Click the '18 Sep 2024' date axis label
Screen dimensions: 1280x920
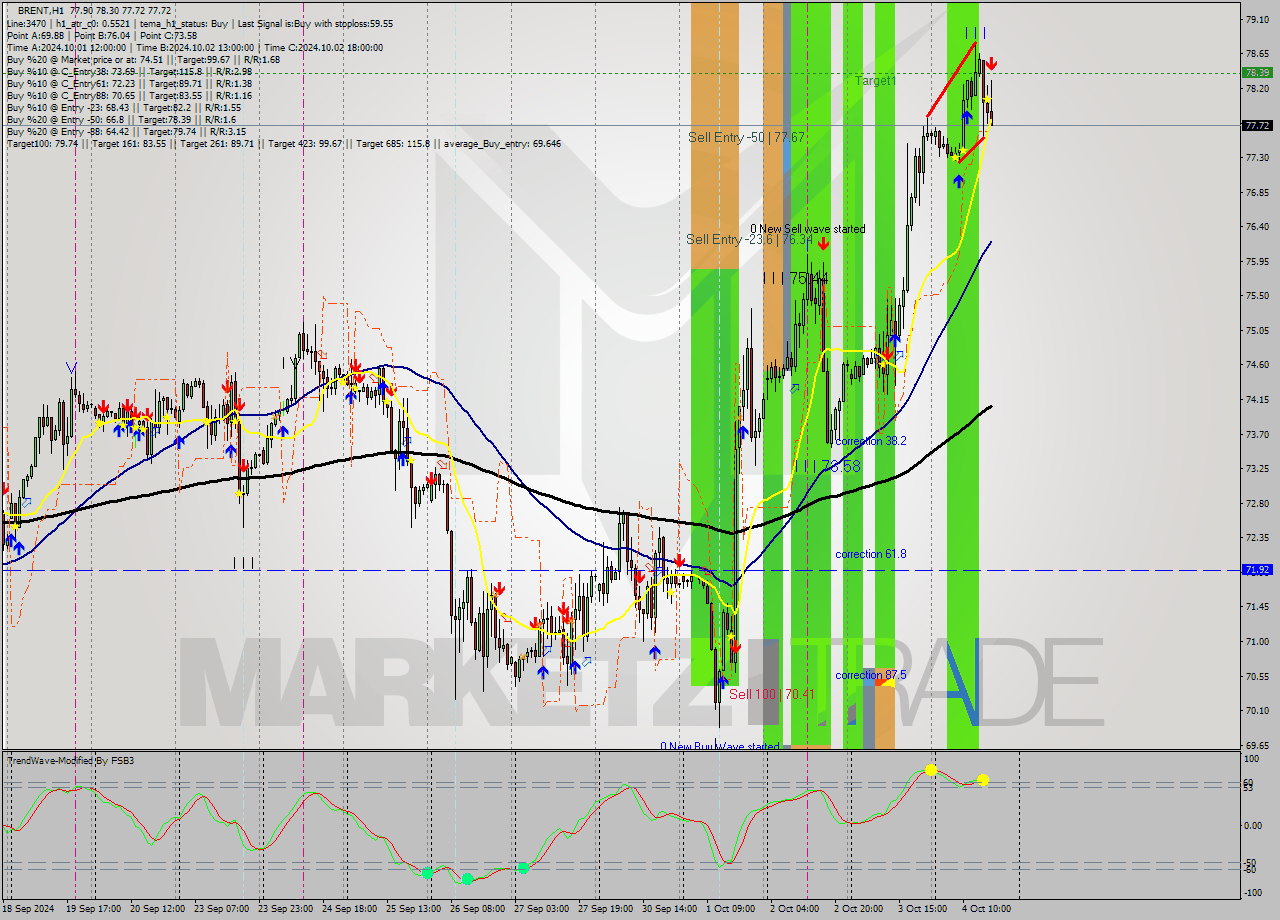29,908
